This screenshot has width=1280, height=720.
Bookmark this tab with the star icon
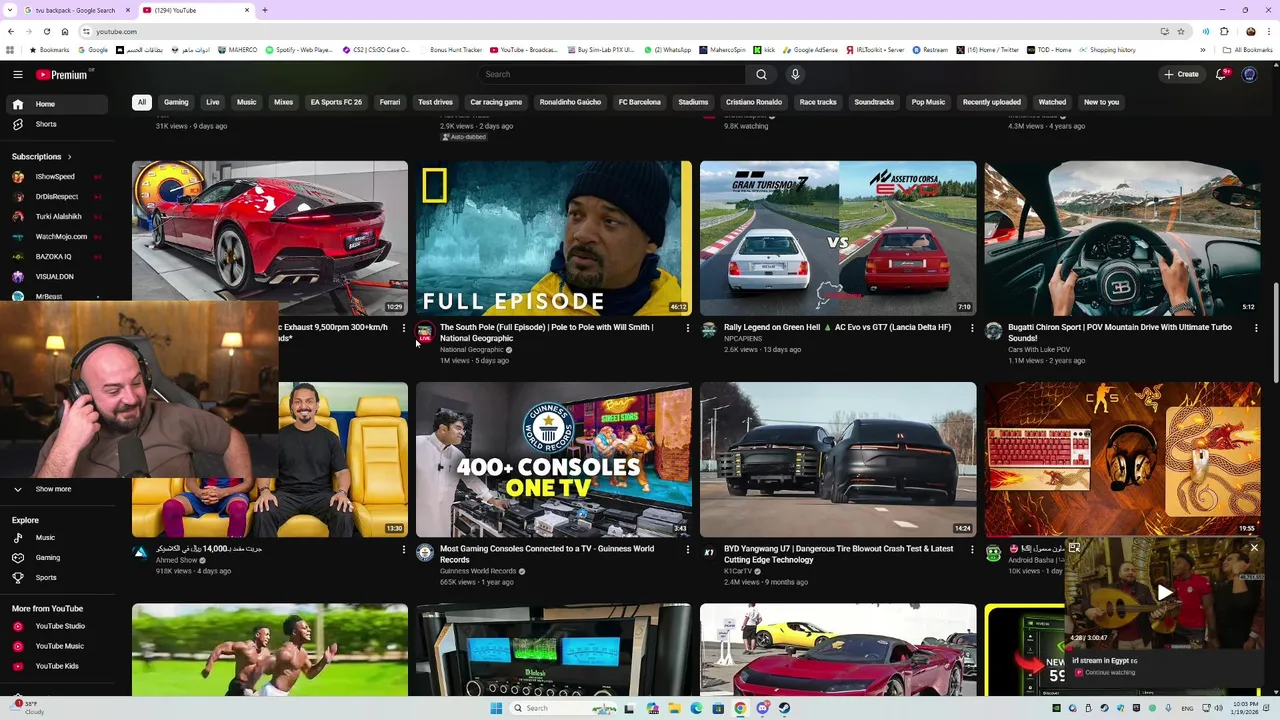pos(1180,31)
